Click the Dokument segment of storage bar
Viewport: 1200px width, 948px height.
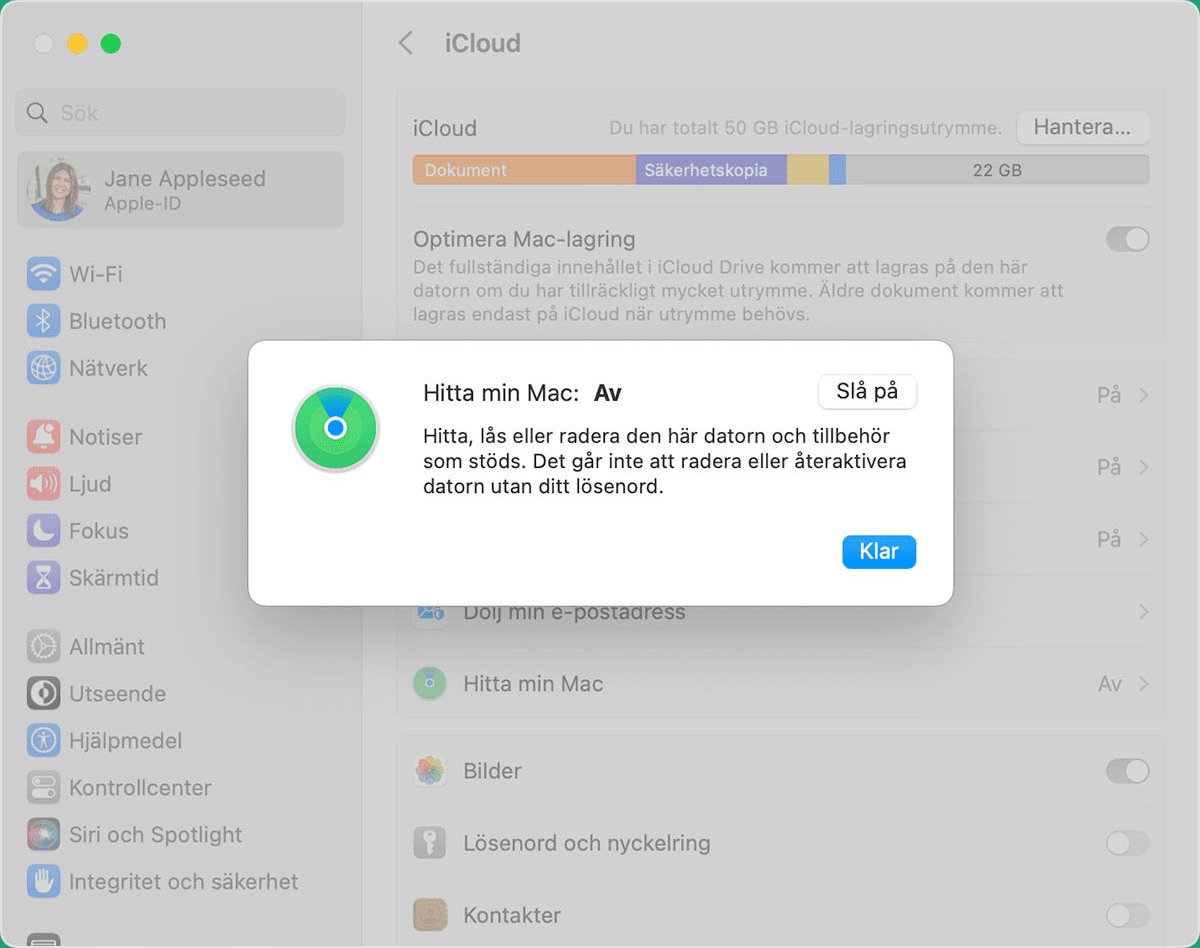[x=524, y=170]
